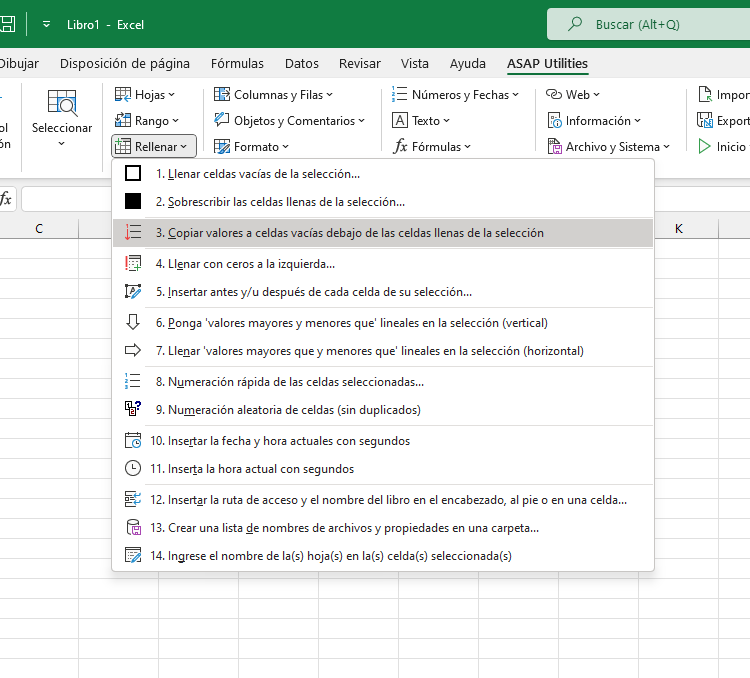Choose Insertar la fecha y hora actuales
Screen dimensions: 750x678
point(383,441)
